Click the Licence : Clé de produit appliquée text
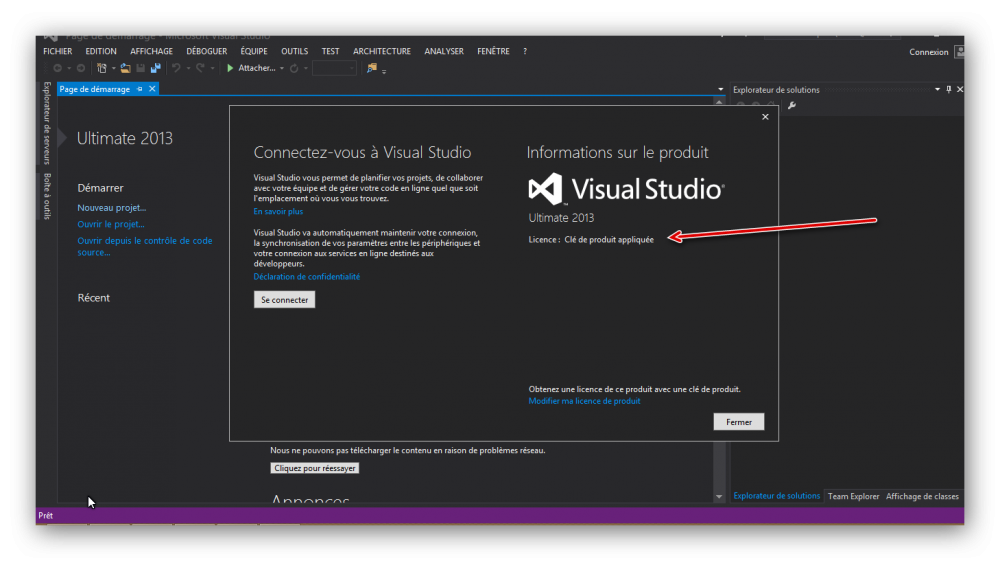The image size is (1000, 561). click(x=591, y=240)
